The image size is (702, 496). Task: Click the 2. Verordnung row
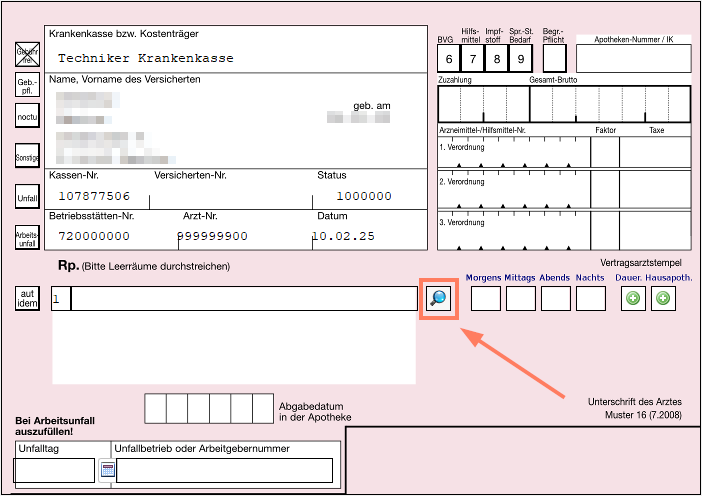pyautogui.click(x=564, y=189)
